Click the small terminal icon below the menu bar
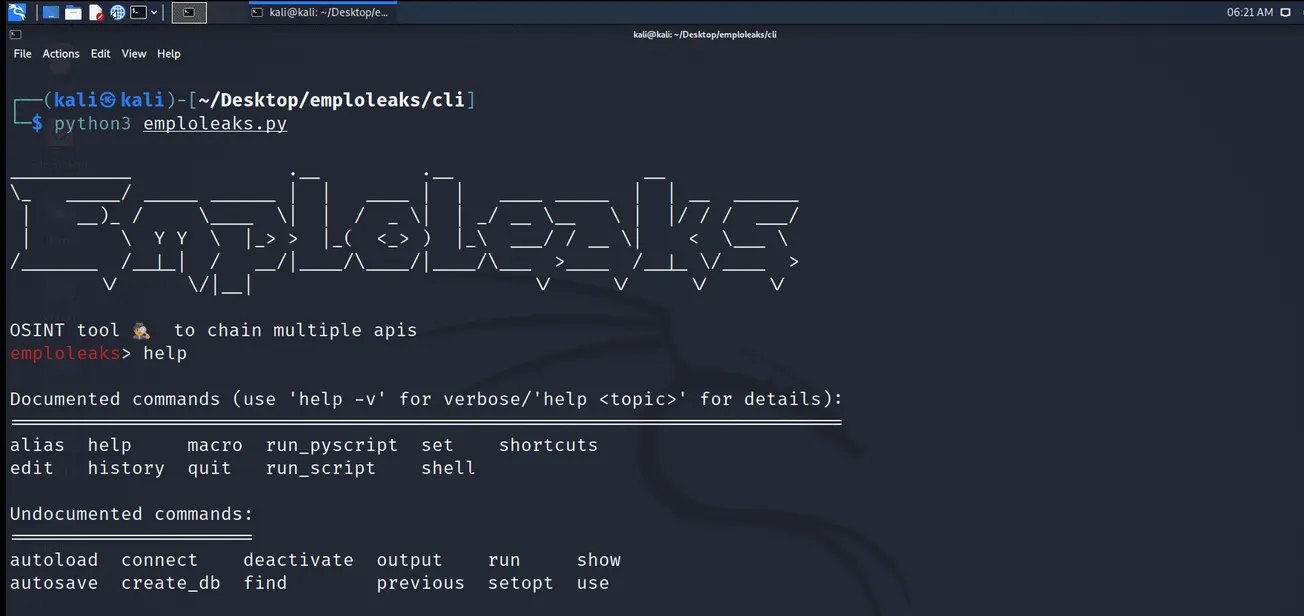This screenshot has width=1304, height=616. 15,33
